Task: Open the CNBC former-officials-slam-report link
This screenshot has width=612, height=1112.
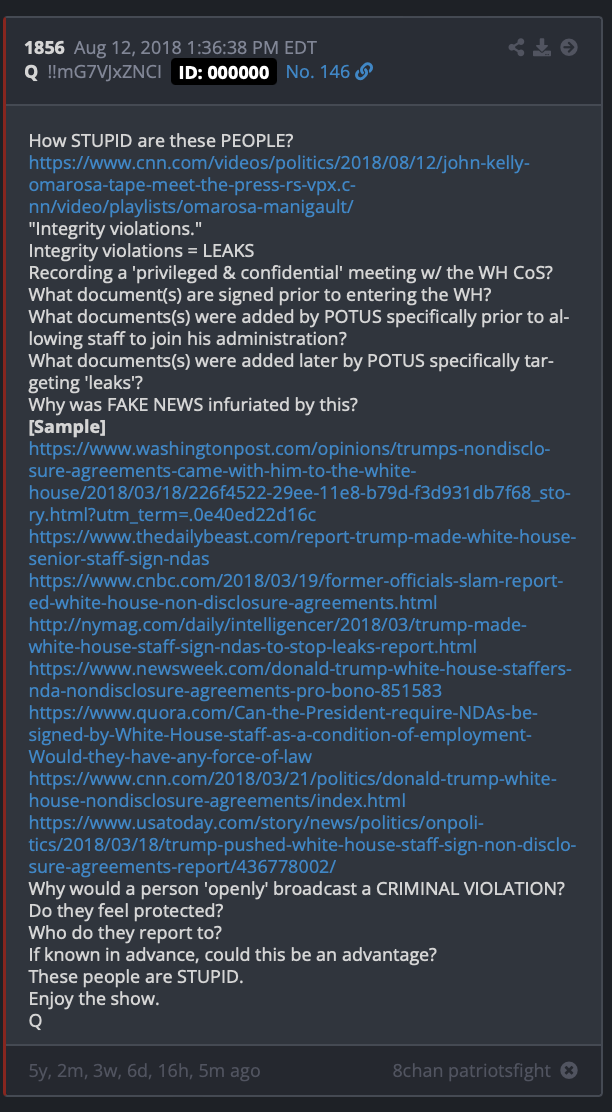Action: 296,591
